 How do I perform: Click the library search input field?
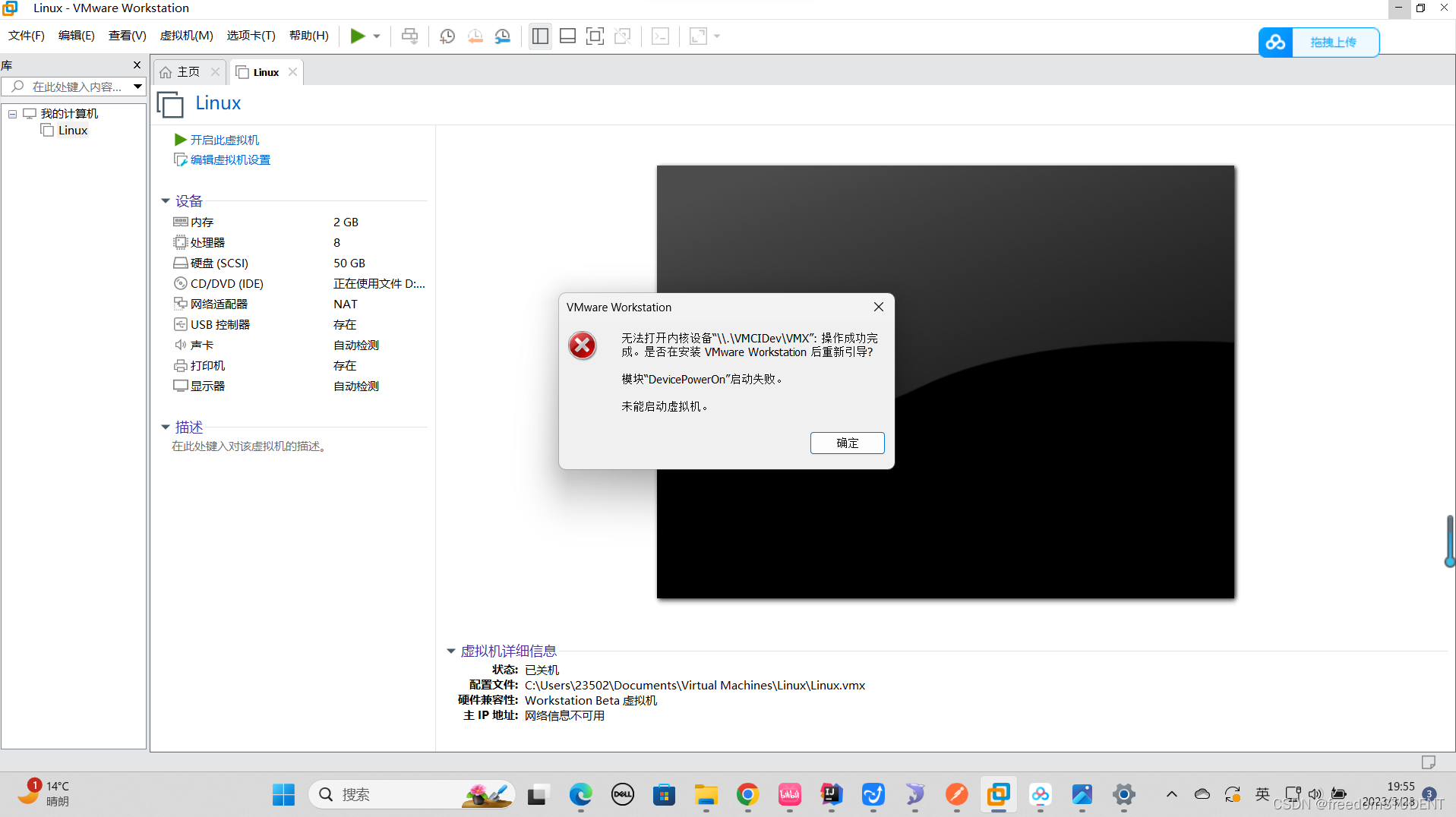67,87
